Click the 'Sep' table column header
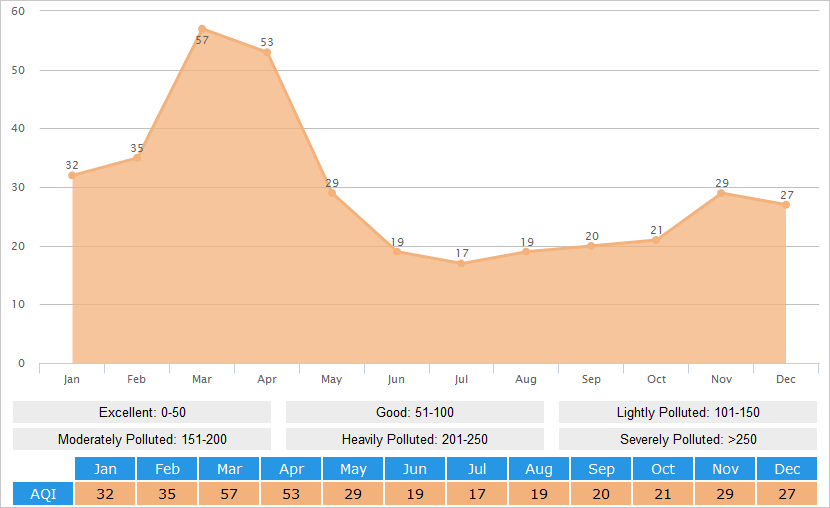 [x=601, y=469]
